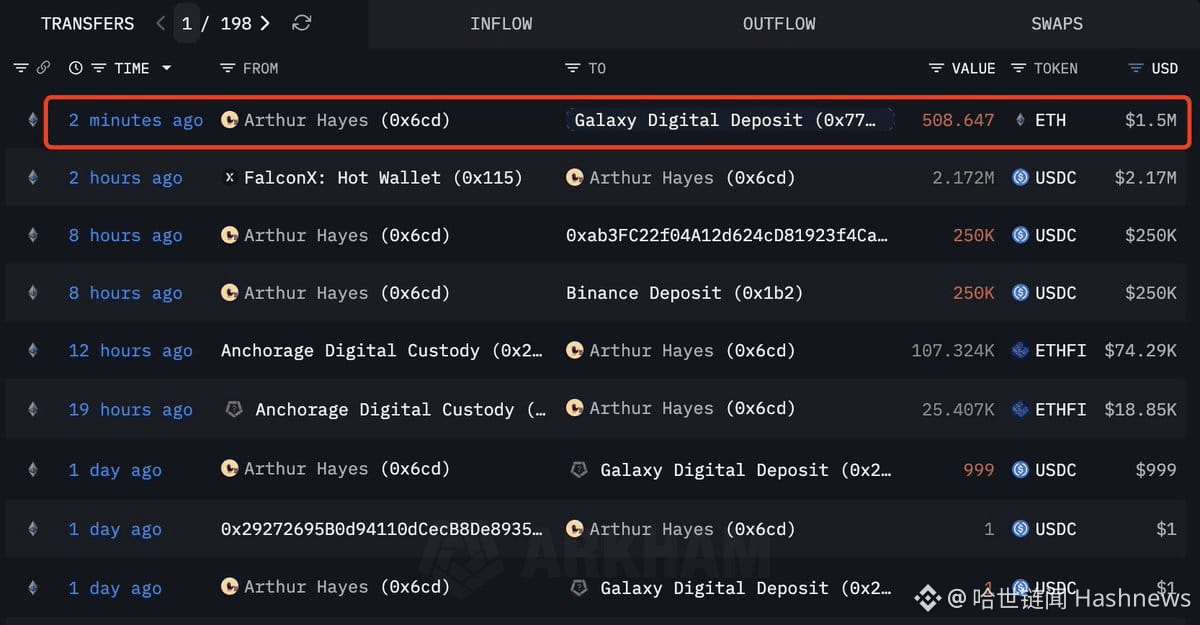Open the TO column filter
The image size is (1200, 625).
click(572, 68)
